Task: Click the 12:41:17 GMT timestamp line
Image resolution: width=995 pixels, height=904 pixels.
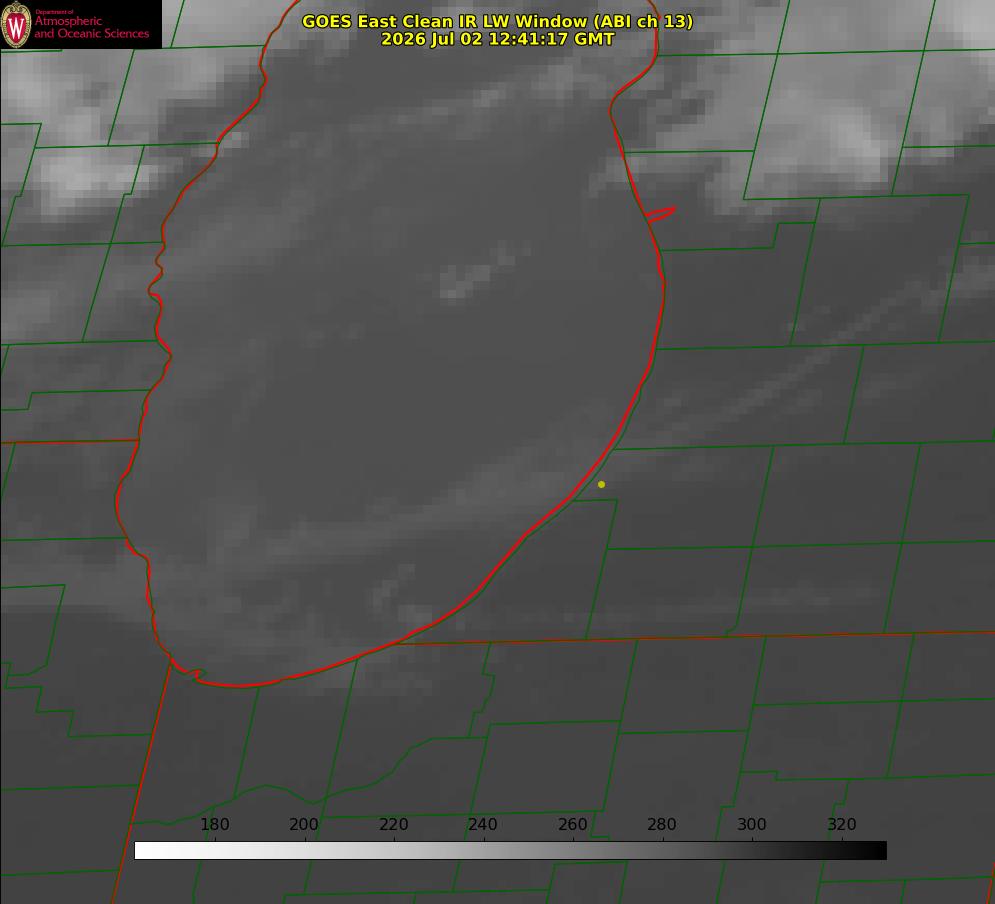Action: pos(498,39)
